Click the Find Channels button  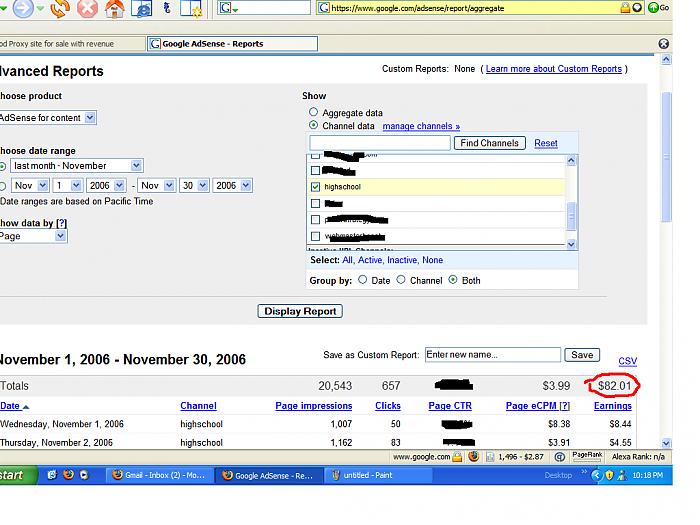[489, 143]
